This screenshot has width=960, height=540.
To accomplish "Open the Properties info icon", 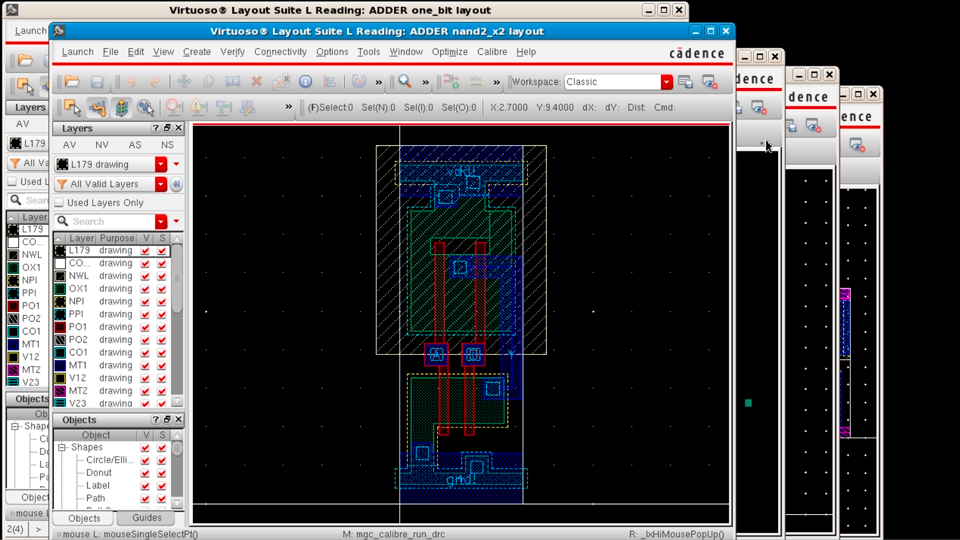I will 306,81.
